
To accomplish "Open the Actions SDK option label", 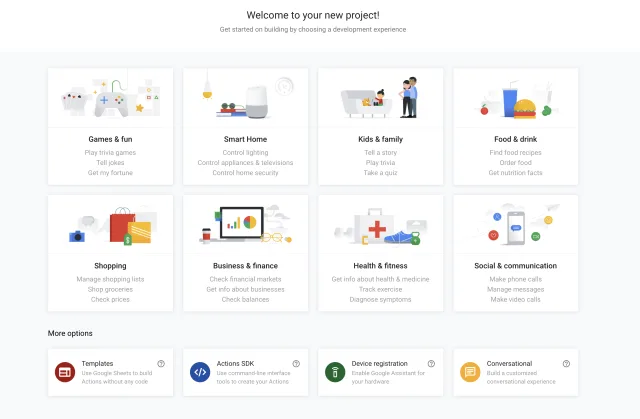I will 235,364.
